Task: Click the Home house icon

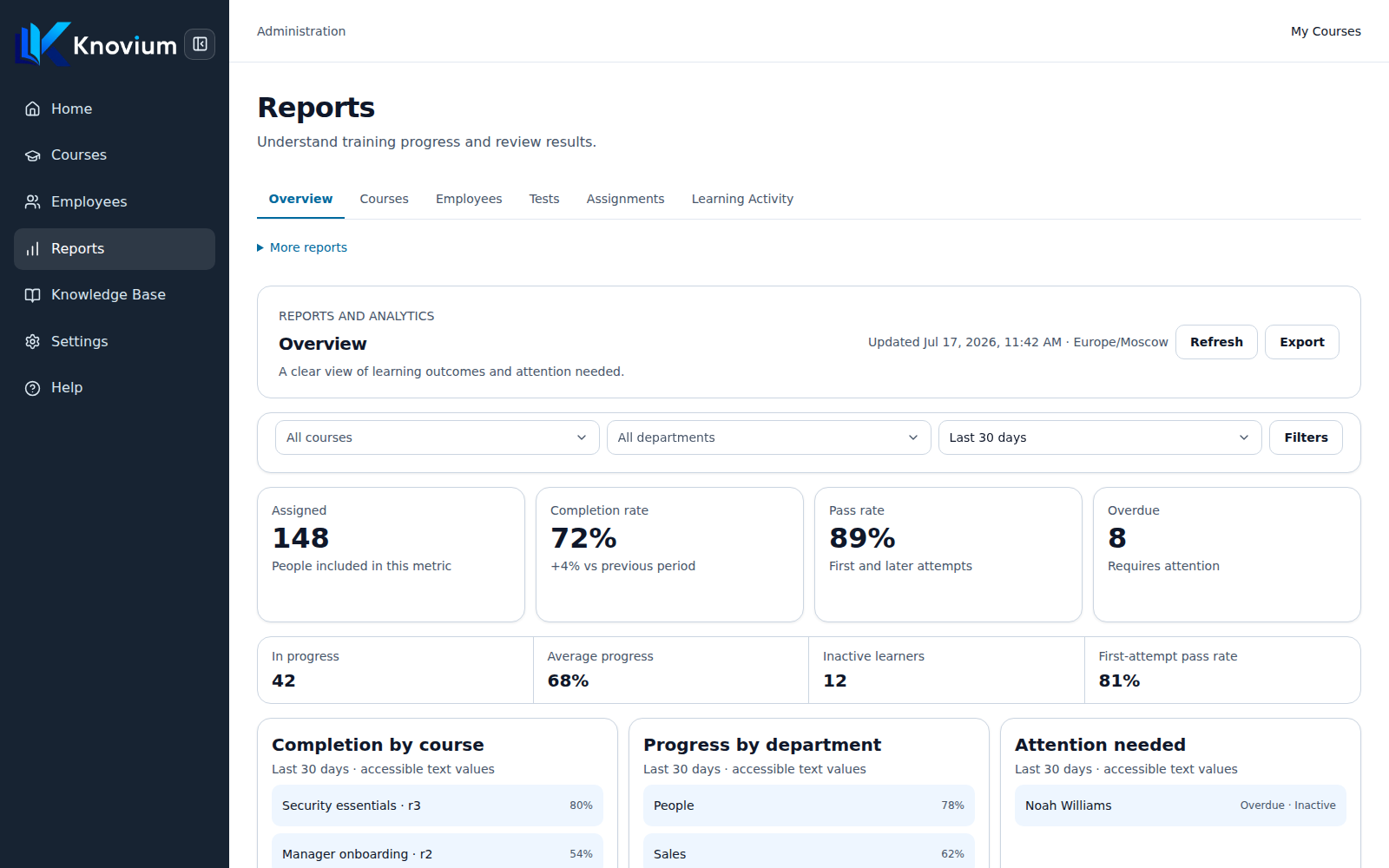Action: (x=33, y=108)
